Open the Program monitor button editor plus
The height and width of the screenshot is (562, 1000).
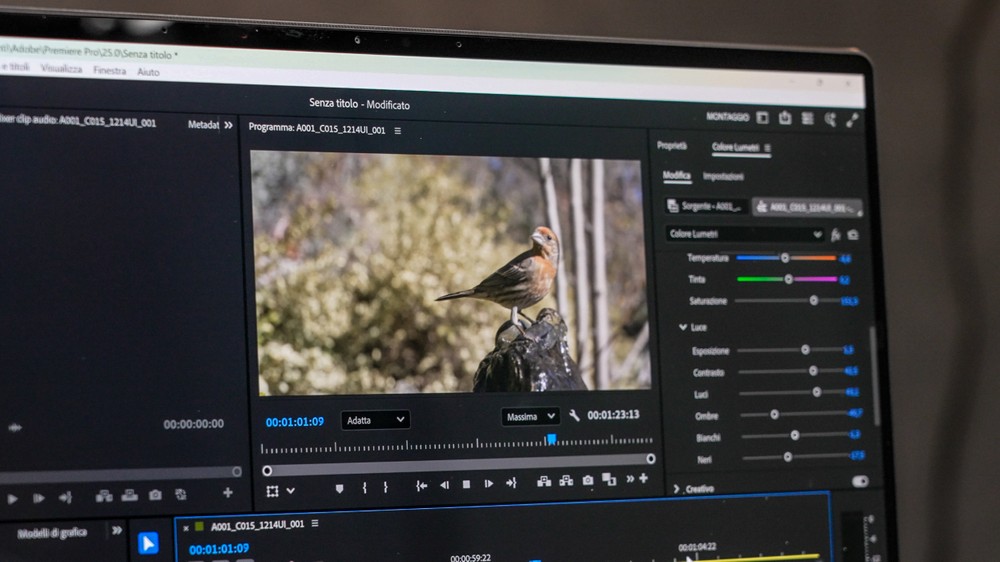point(643,478)
